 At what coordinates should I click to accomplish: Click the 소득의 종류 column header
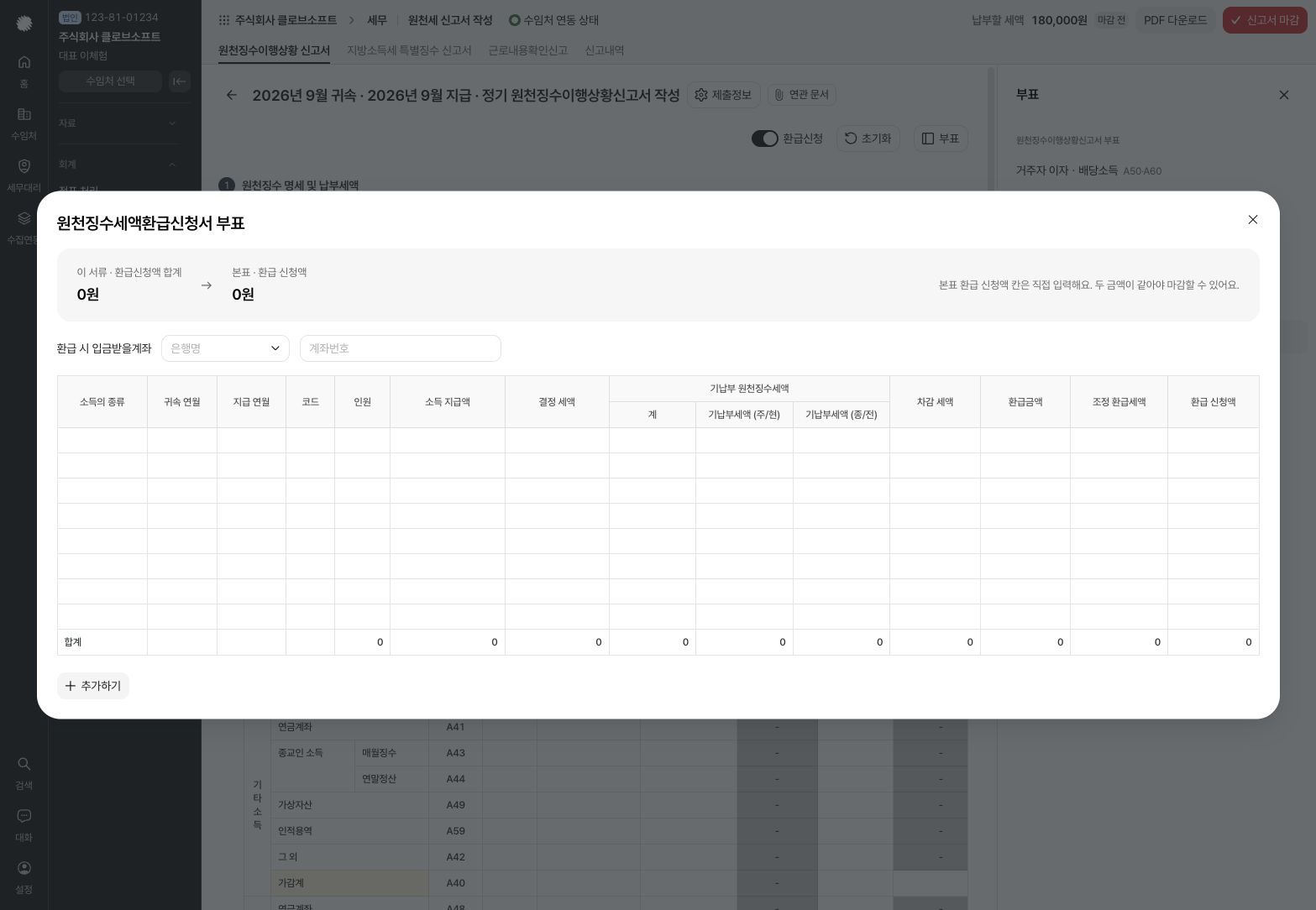coord(102,402)
